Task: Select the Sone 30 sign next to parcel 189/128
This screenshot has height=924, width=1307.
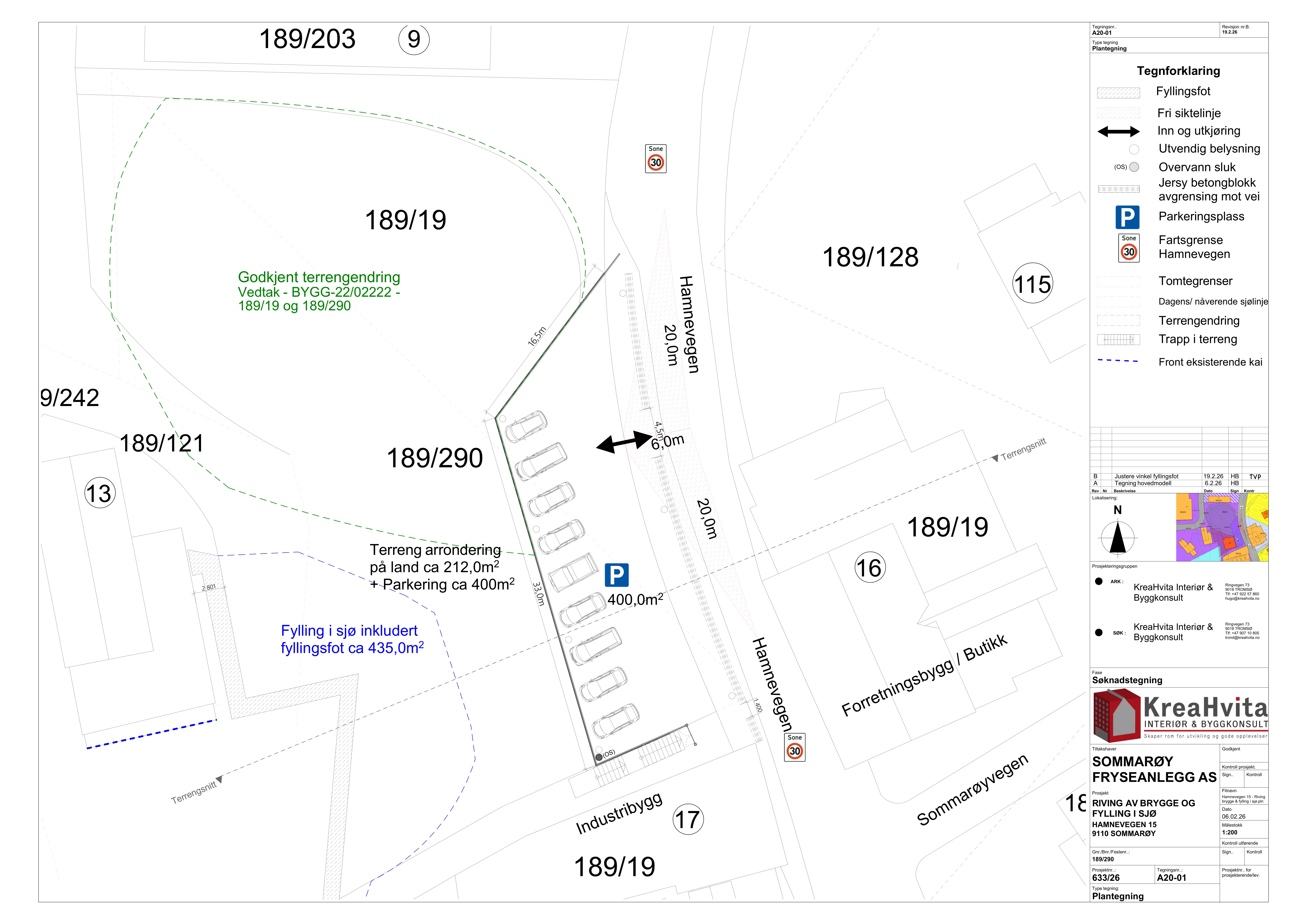Action: 656,159
